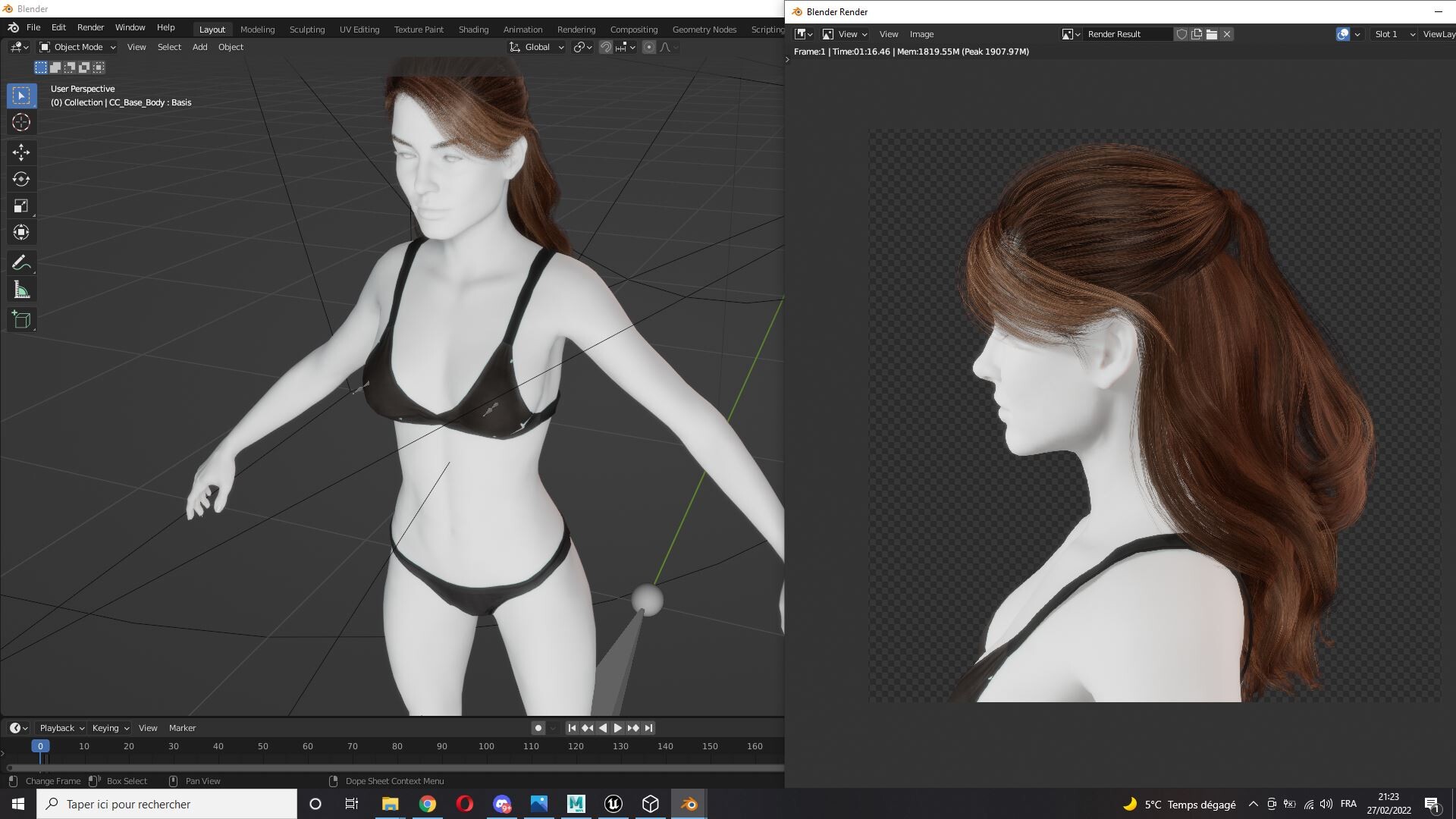This screenshot has height=819, width=1456.
Task: Open Unreal Engine from the taskbar
Action: [613, 804]
